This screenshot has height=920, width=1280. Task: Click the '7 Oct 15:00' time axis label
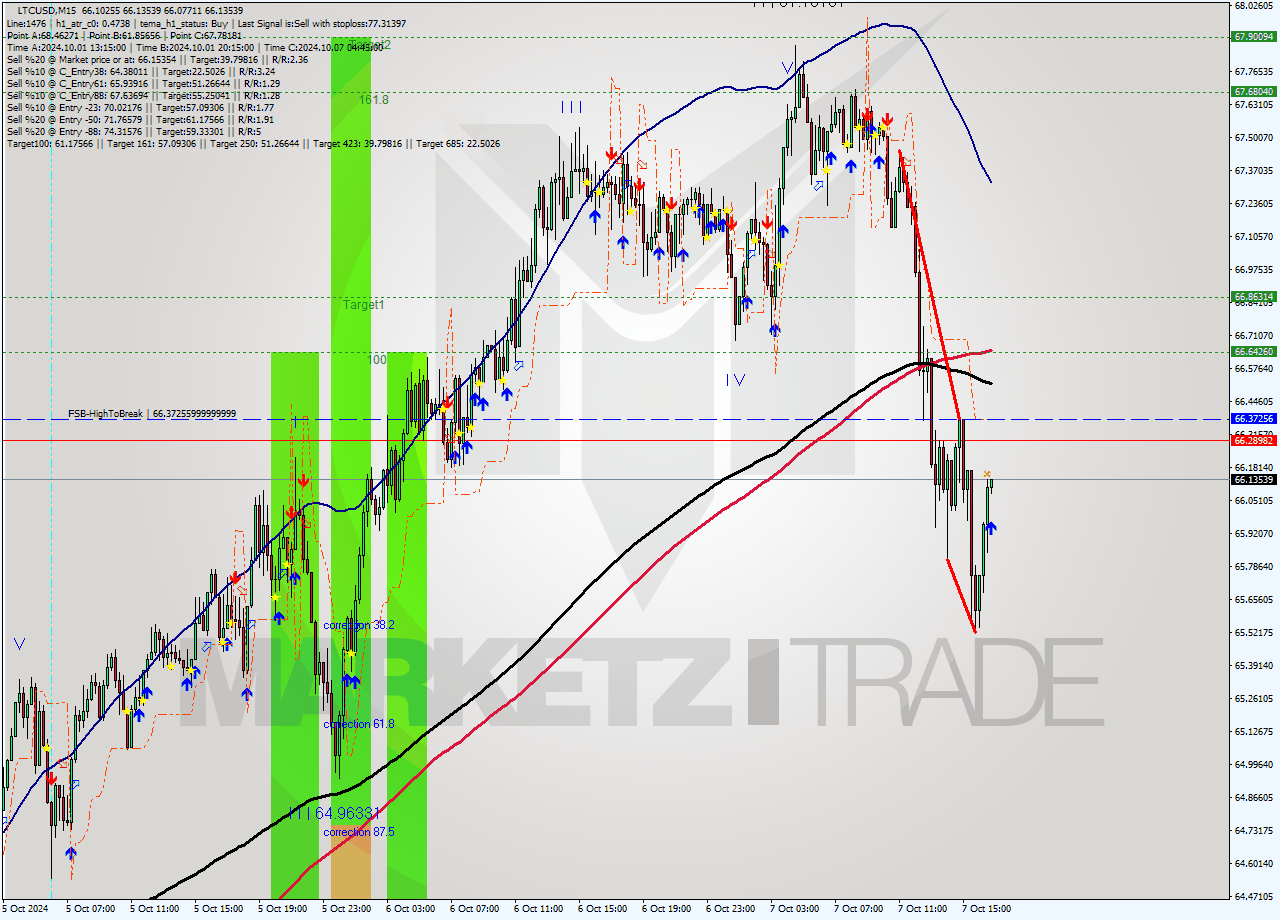987,909
